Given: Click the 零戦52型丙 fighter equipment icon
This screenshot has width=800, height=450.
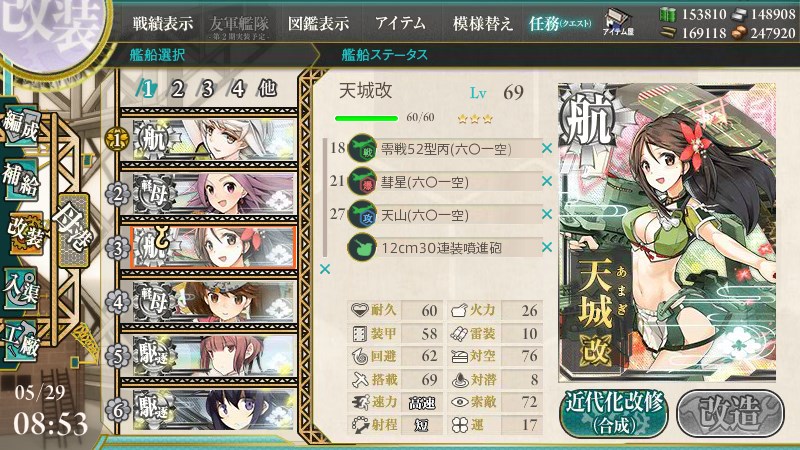Looking at the screenshot, I should point(362,148).
